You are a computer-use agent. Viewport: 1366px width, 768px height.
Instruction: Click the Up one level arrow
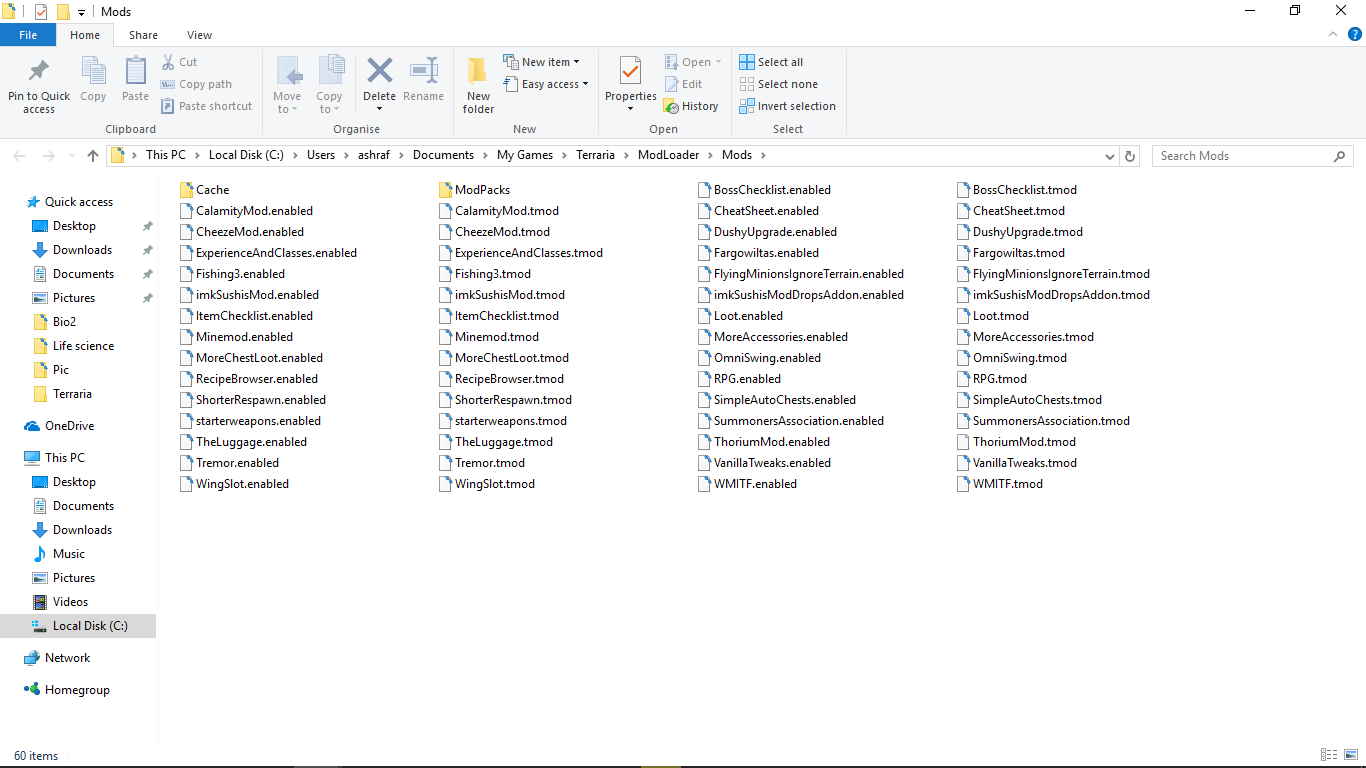tap(93, 156)
